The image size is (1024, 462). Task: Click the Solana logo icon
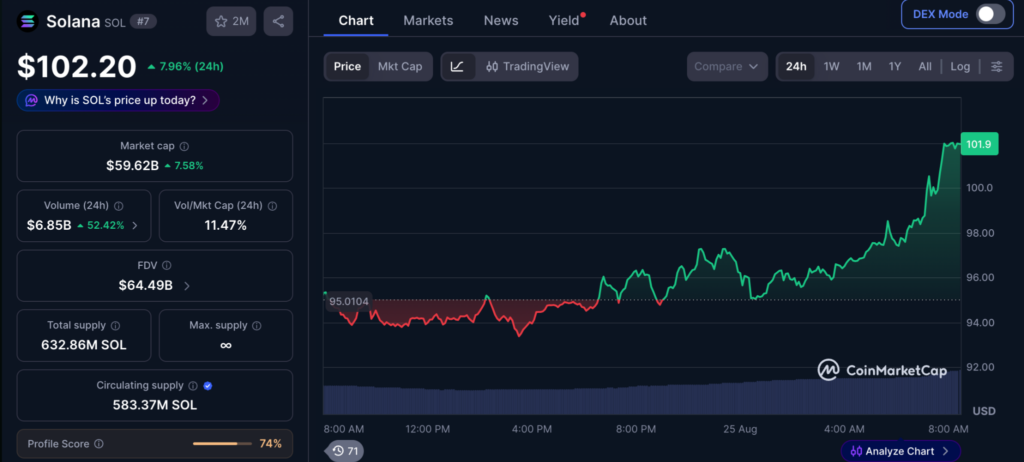[27, 22]
